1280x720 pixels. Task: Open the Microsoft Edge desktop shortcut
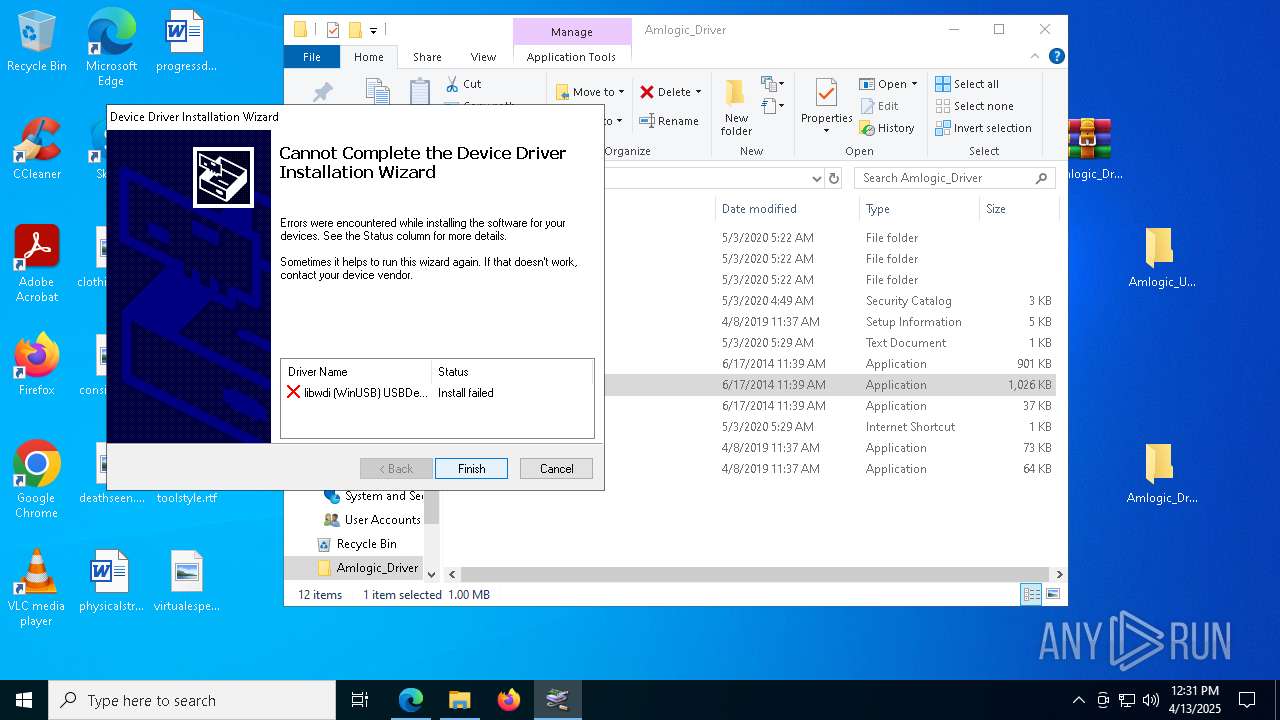tap(111, 49)
